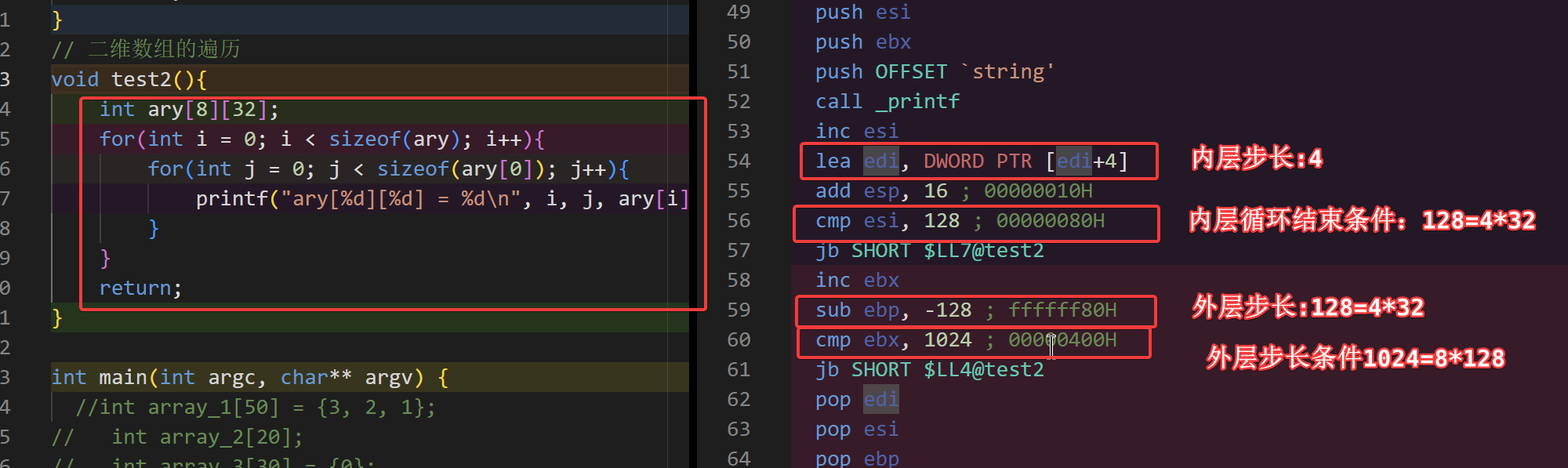The height and width of the screenshot is (468, 1568).
Task: Click the 'lea edi, DWORD PTR [edi+4]' line
Action: click(971, 161)
